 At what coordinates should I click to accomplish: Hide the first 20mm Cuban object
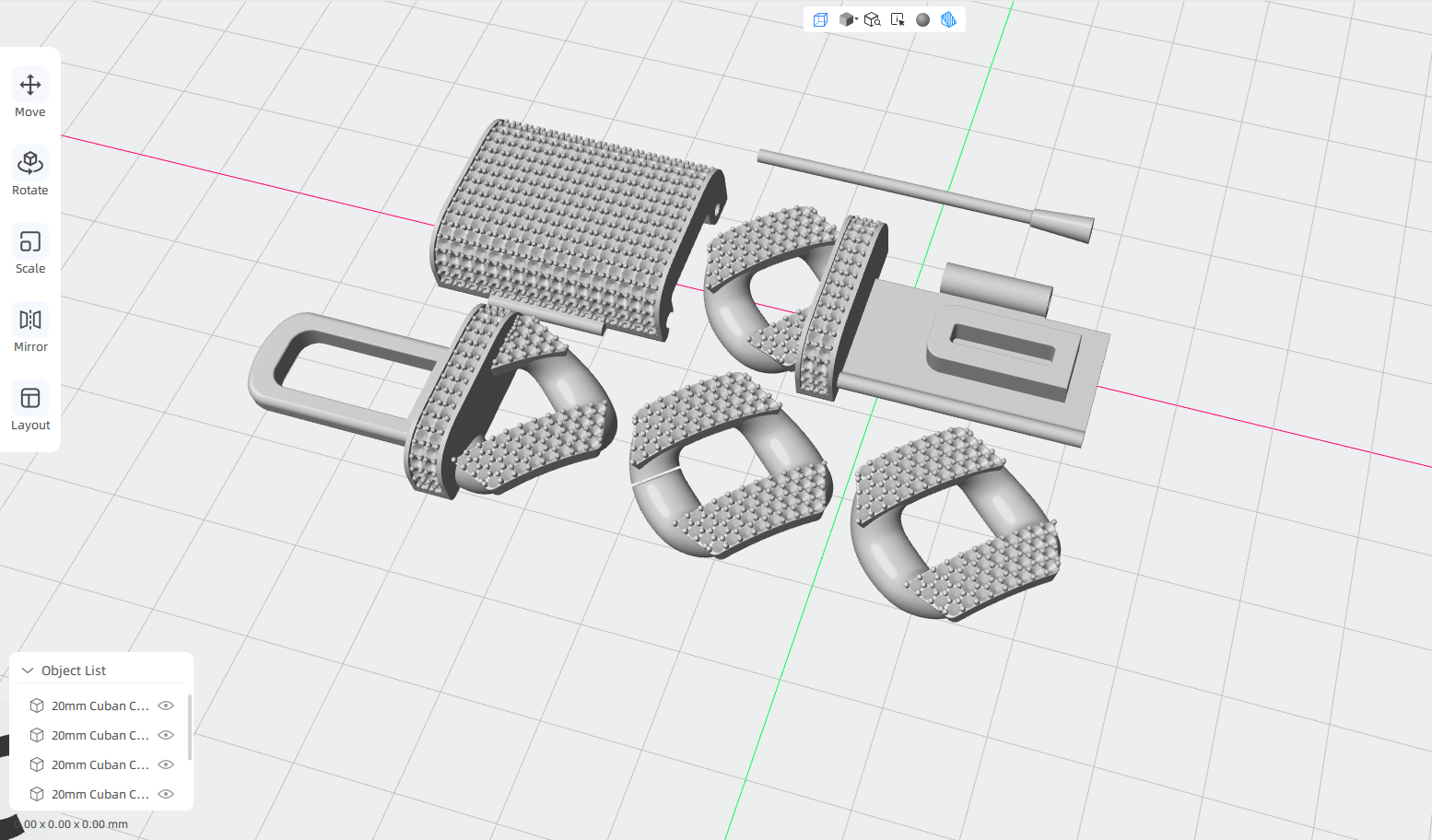point(166,706)
